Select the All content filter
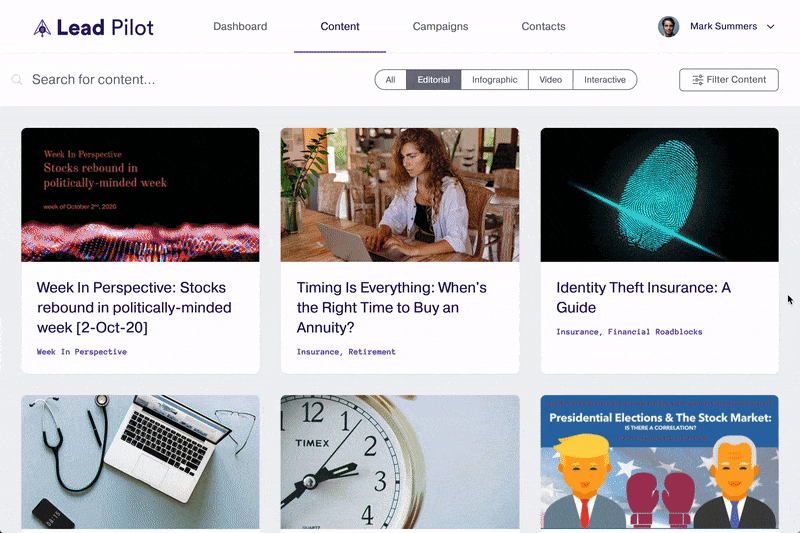800x533 pixels. 390,80
